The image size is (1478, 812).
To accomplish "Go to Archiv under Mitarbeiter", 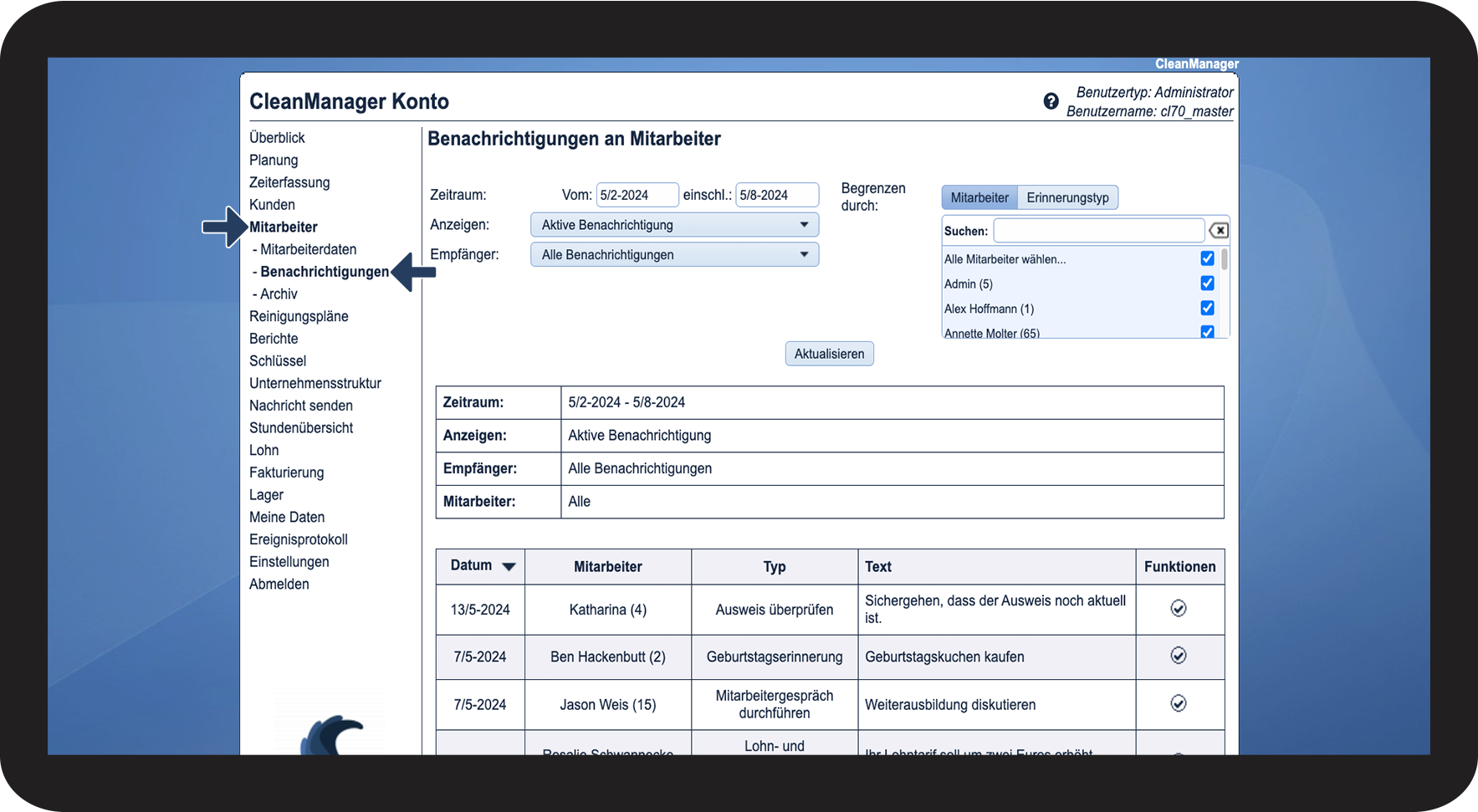I will tap(279, 294).
